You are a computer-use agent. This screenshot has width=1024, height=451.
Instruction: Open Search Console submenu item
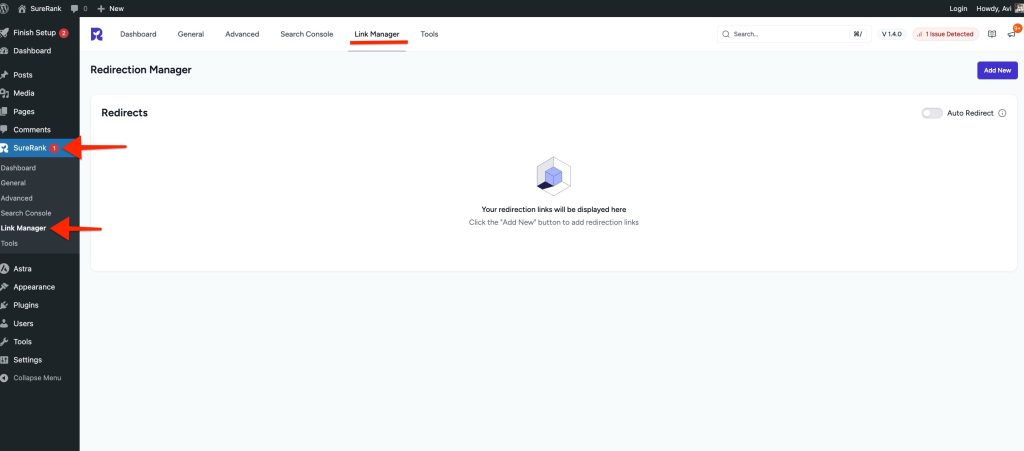pos(25,213)
